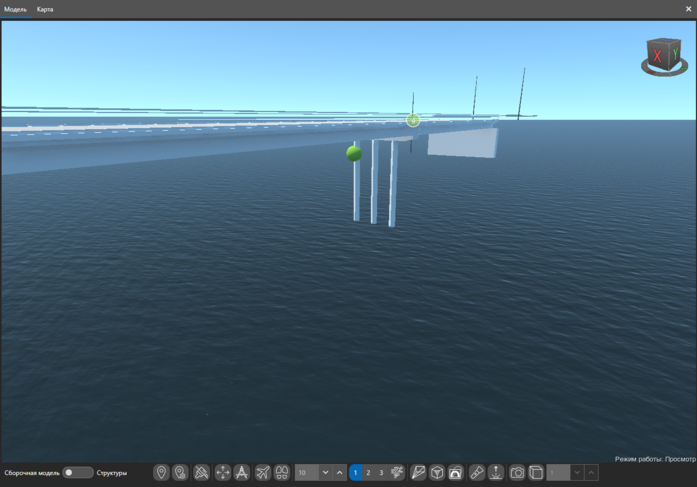Screen dimensions: 697x487
Task: Select view preset 2
Action: tap(368, 472)
